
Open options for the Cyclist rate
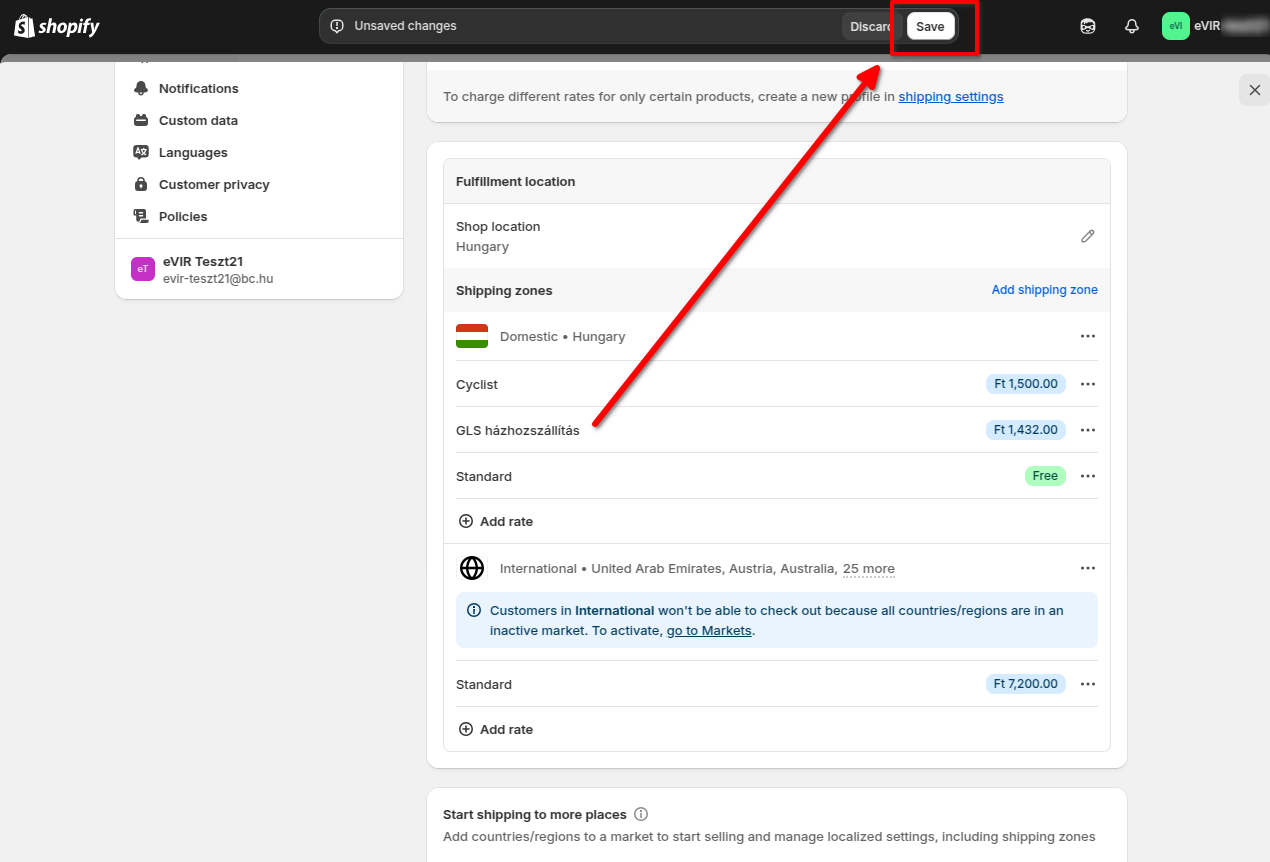(x=1088, y=384)
